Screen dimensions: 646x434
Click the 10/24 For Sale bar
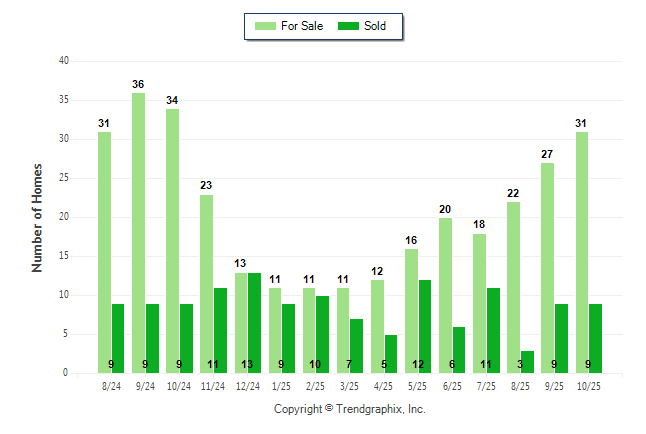click(172, 241)
